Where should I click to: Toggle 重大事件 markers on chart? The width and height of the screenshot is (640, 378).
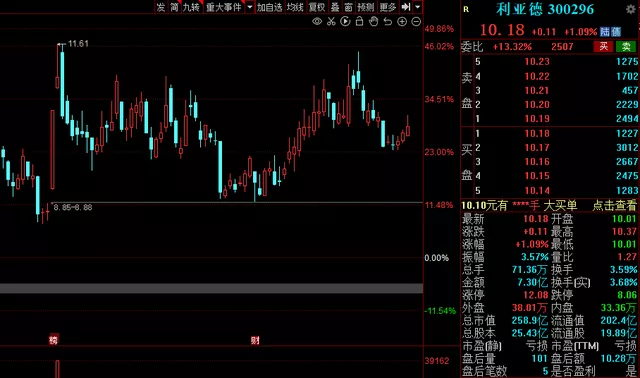(x=224, y=7)
